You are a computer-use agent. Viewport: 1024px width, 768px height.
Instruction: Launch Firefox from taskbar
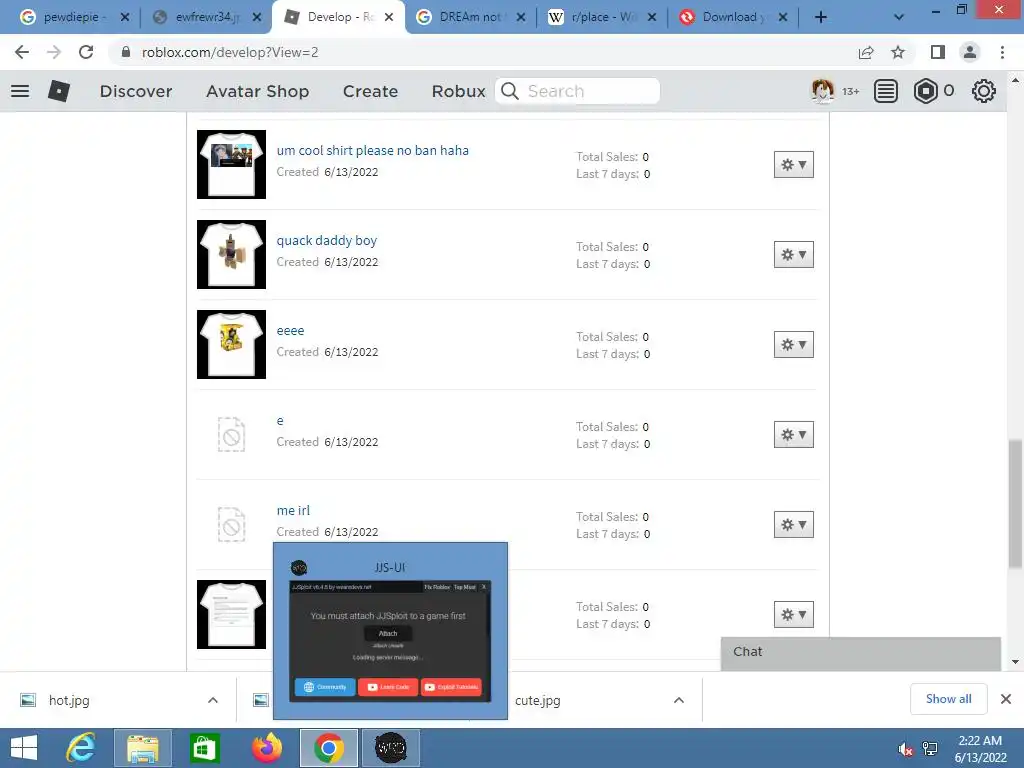pos(266,748)
